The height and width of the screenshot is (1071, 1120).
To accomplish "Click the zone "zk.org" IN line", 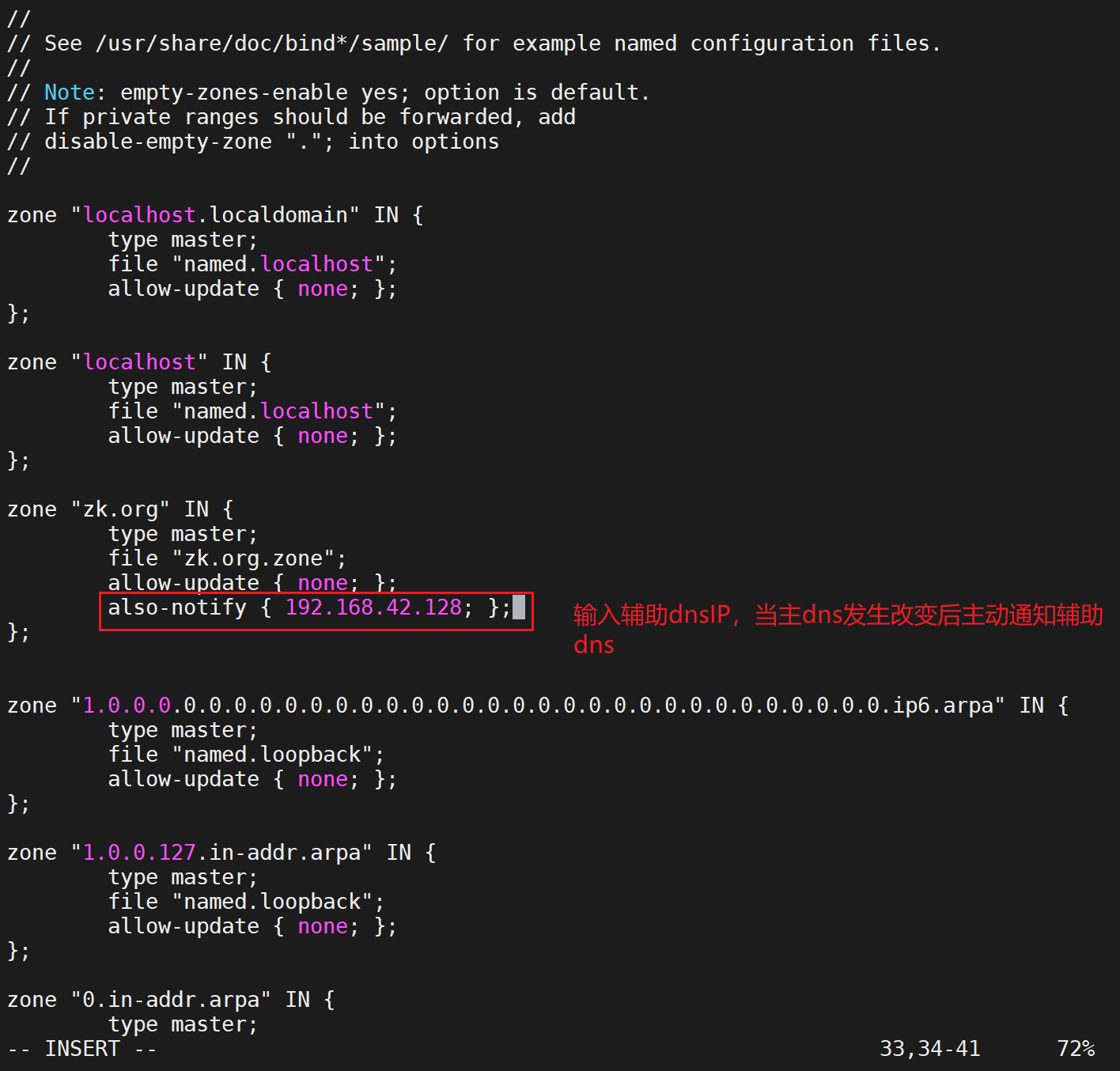I will (120, 509).
